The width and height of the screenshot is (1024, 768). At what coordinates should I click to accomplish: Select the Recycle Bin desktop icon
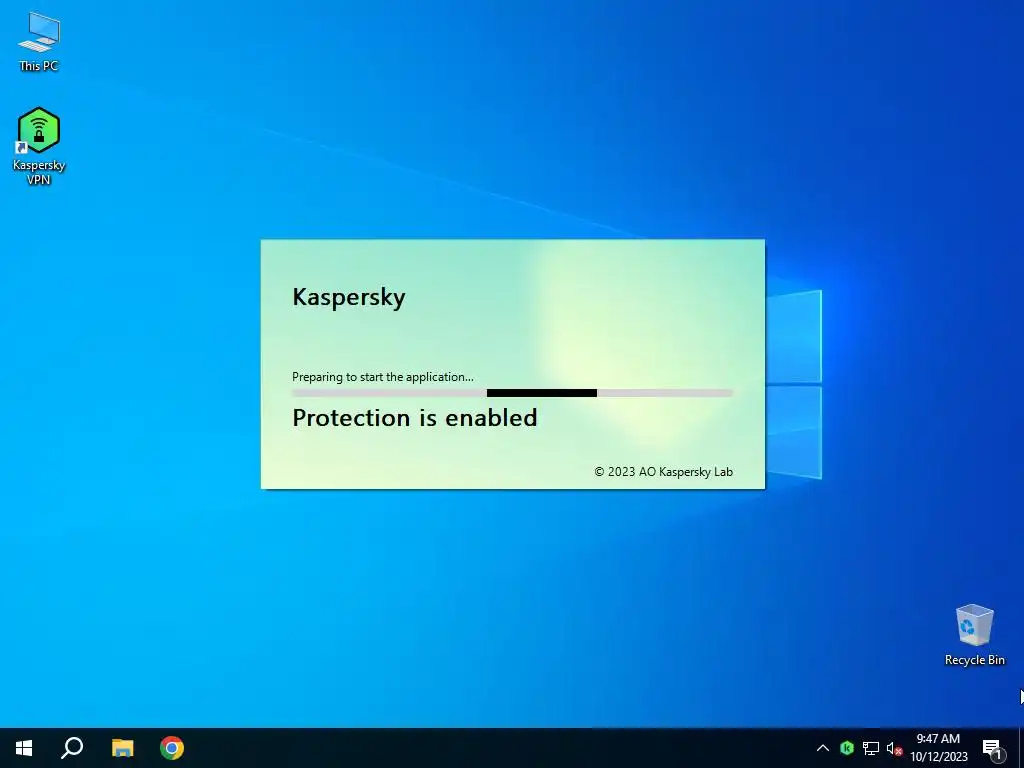pos(974,635)
